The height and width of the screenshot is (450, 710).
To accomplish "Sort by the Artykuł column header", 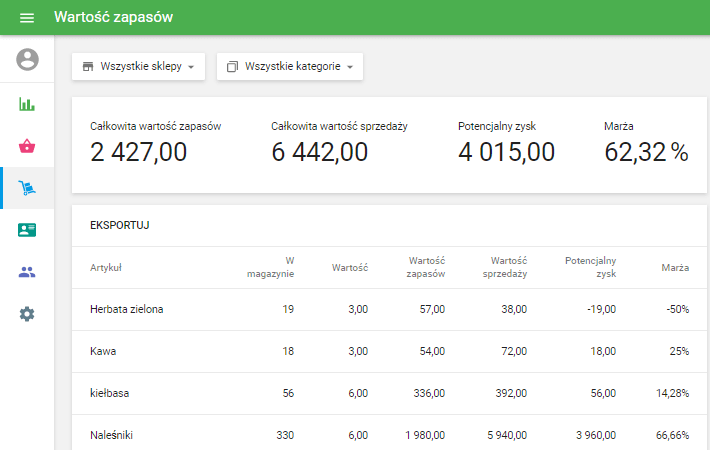I will coord(106,268).
